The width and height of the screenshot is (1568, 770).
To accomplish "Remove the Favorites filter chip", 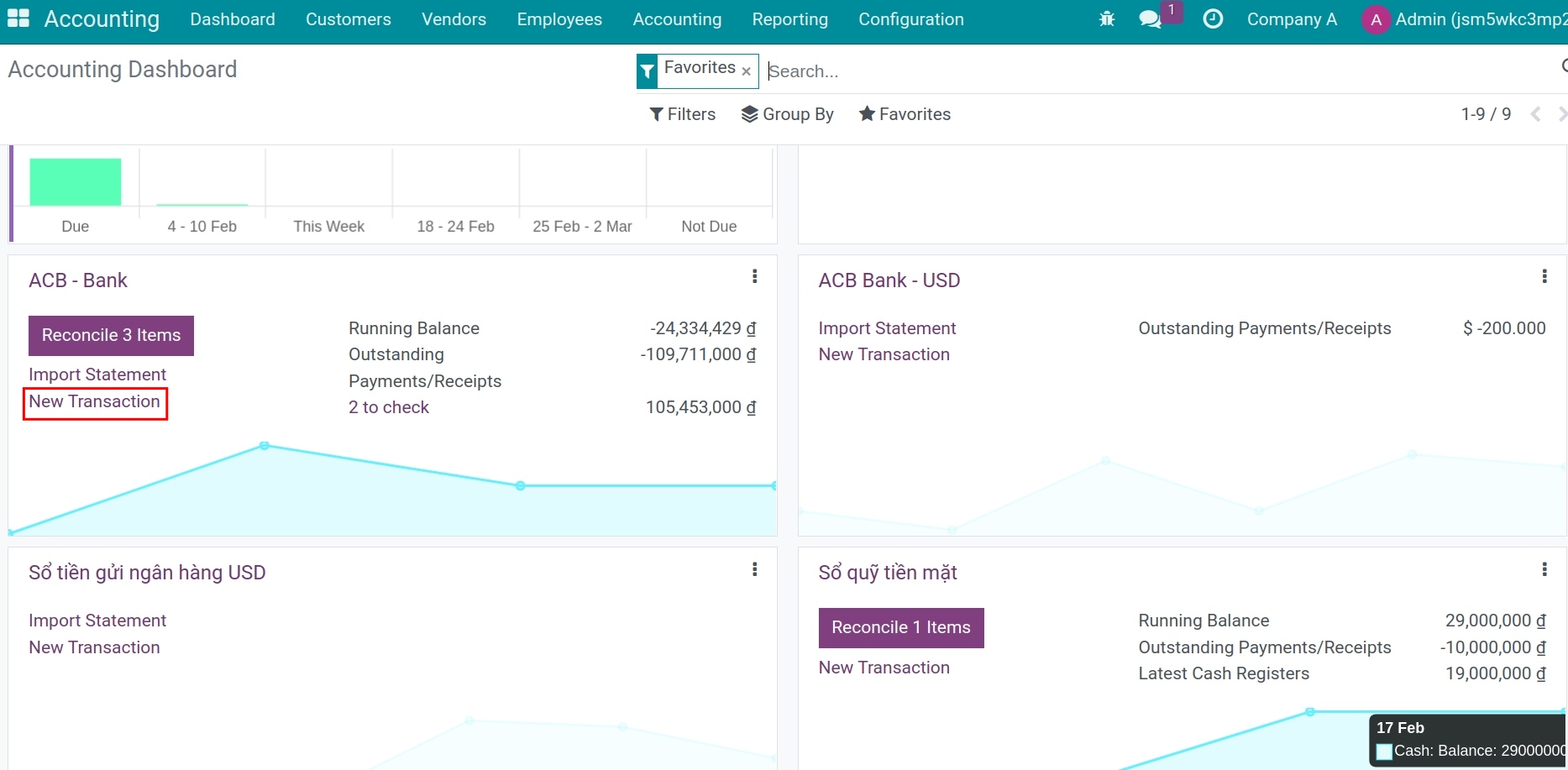I will click(746, 71).
